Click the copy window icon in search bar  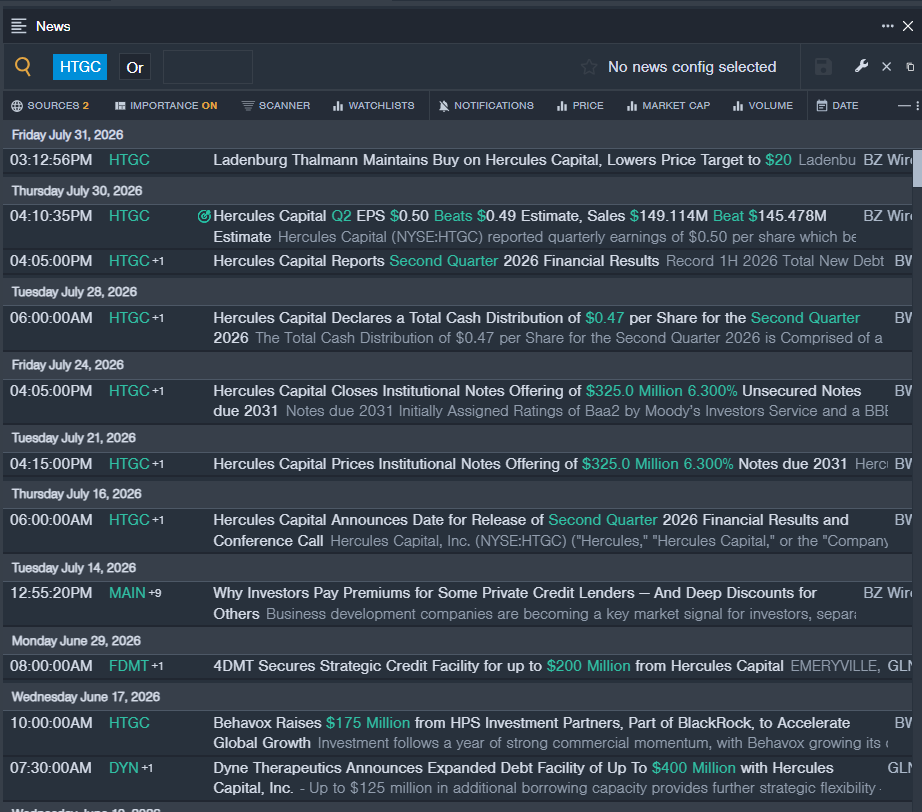click(910, 67)
